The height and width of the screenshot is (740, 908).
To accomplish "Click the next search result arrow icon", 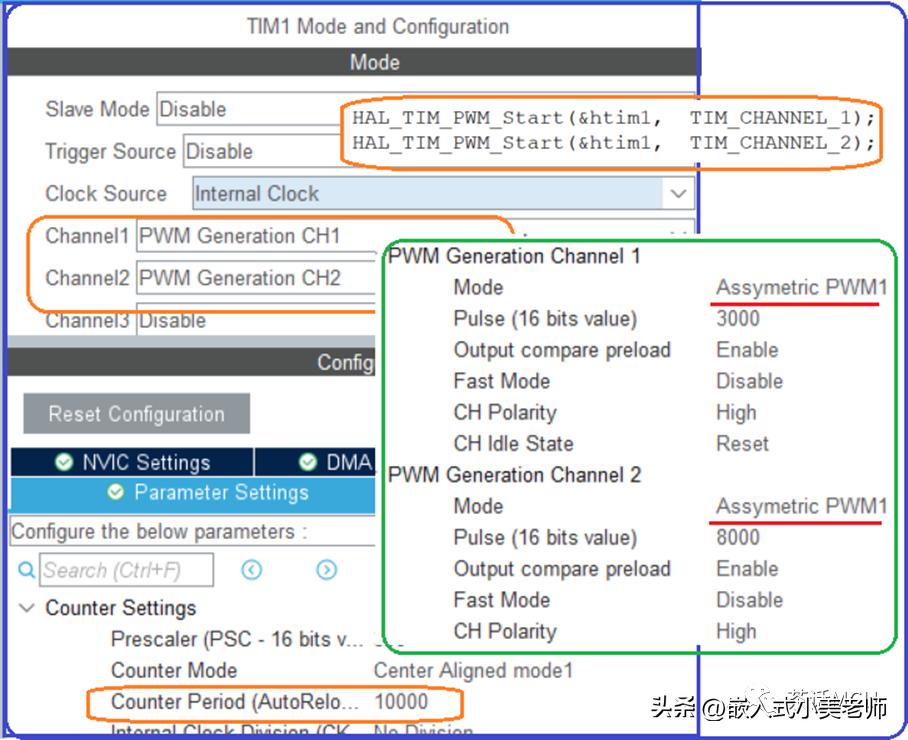I will pyautogui.click(x=327, y=571).
